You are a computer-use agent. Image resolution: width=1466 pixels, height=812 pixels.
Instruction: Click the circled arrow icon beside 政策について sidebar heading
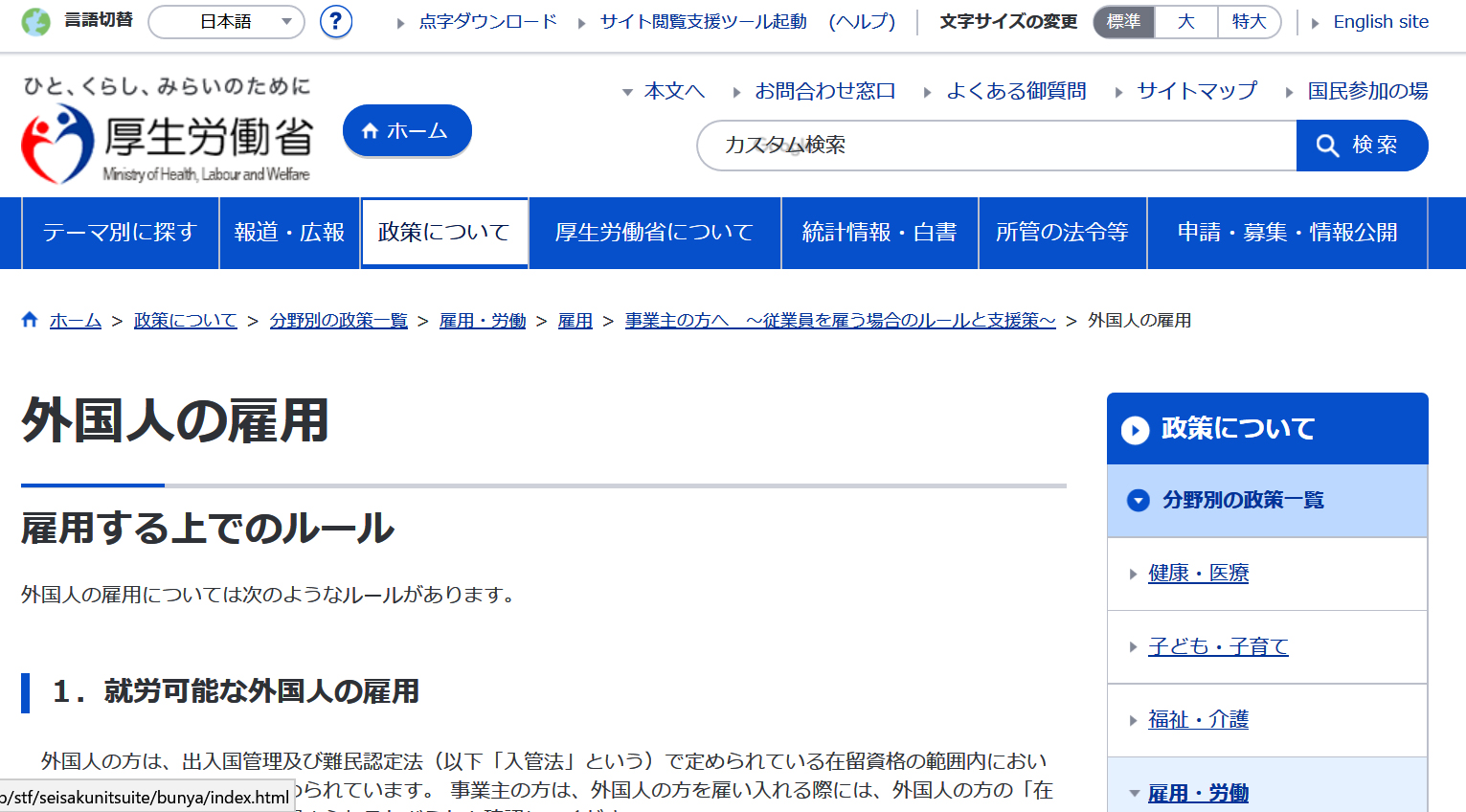(x=1135, y=430)
